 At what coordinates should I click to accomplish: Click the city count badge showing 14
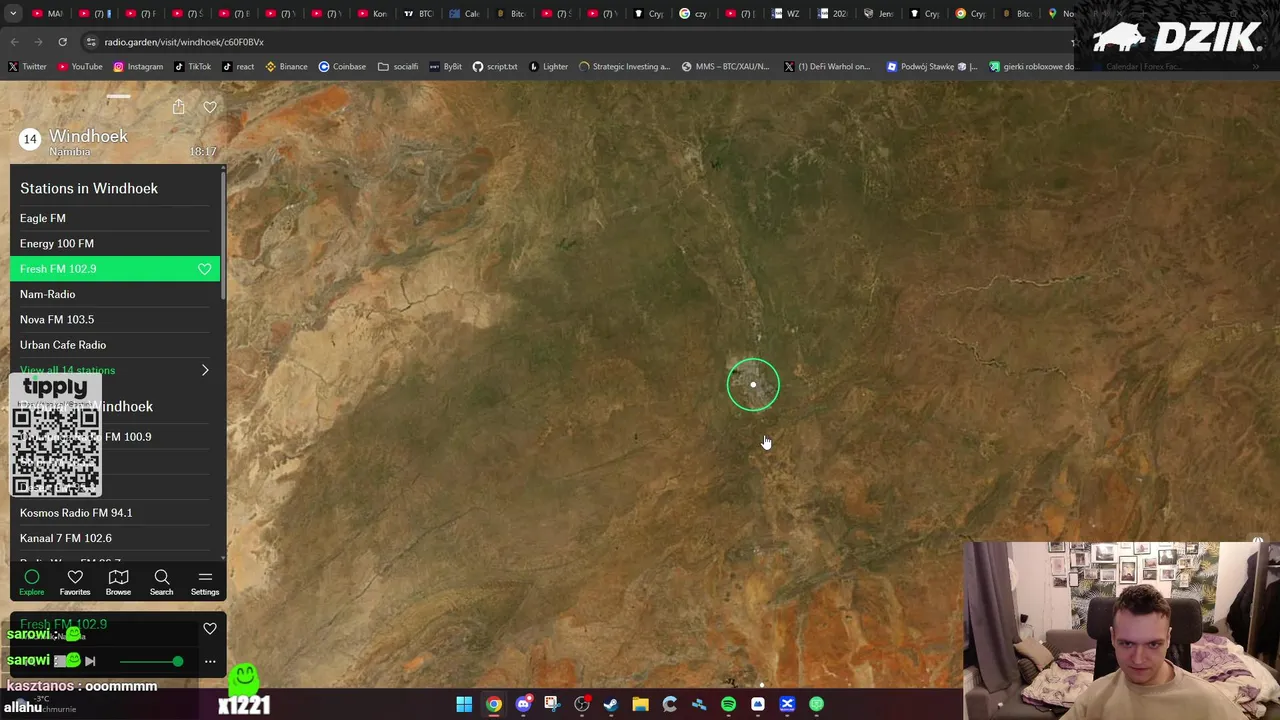point(30,139)
